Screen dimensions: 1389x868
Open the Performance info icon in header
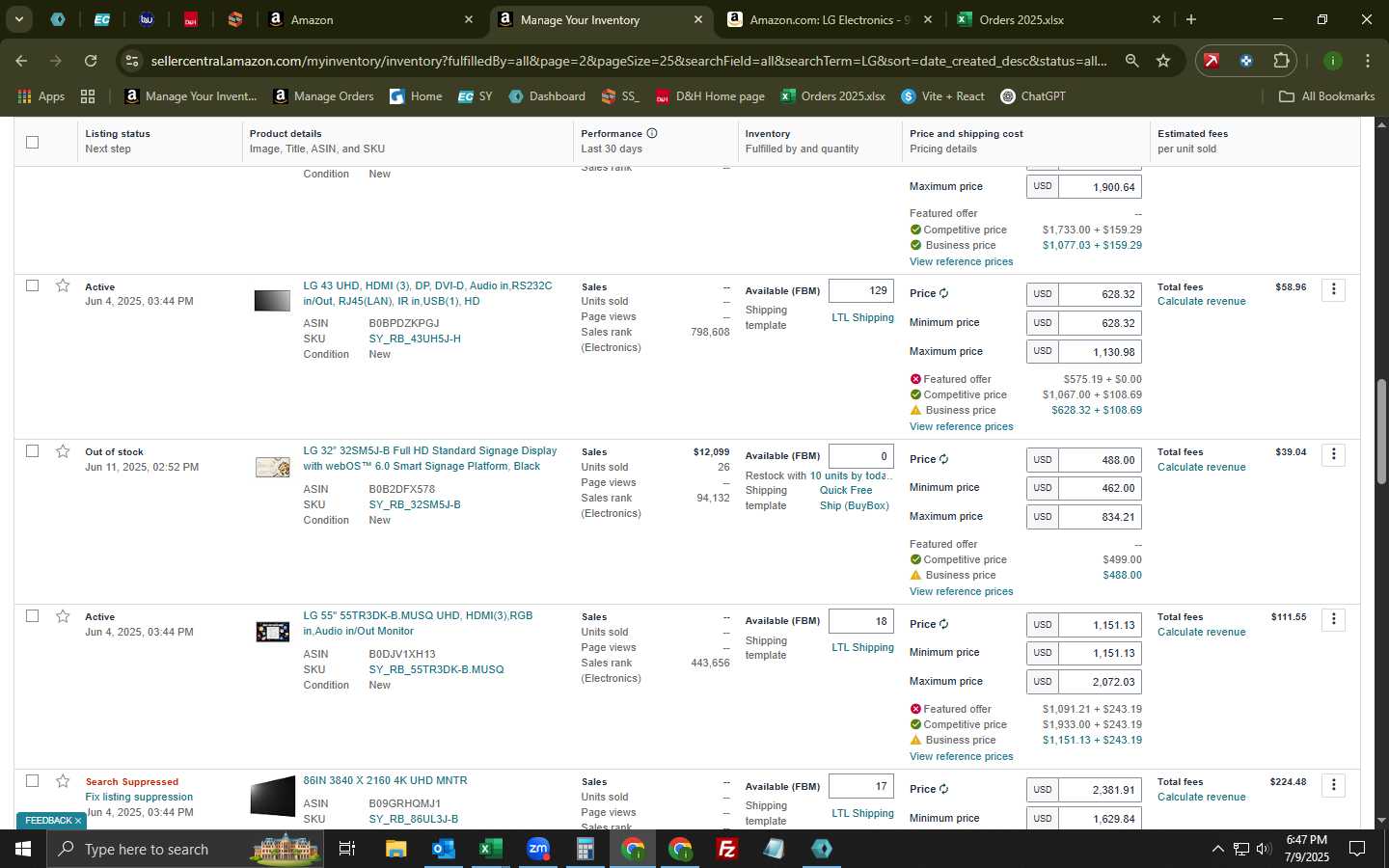pyautogui.click(x=652, y=133)
